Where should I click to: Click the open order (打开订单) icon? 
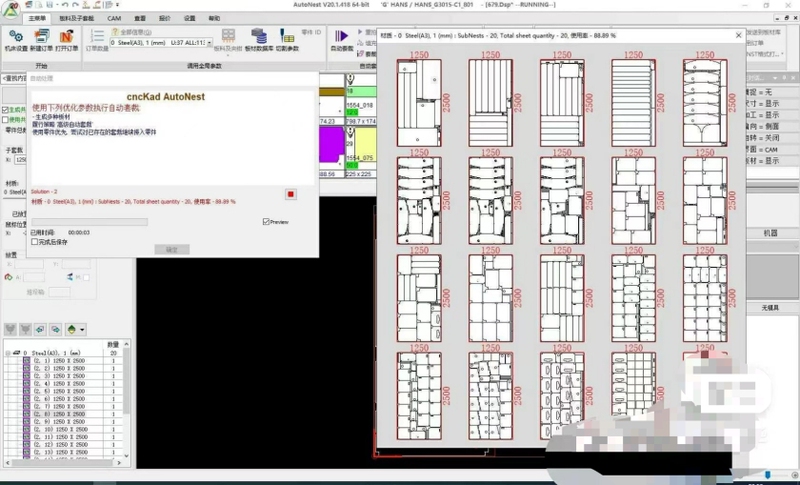pos(66,37)
